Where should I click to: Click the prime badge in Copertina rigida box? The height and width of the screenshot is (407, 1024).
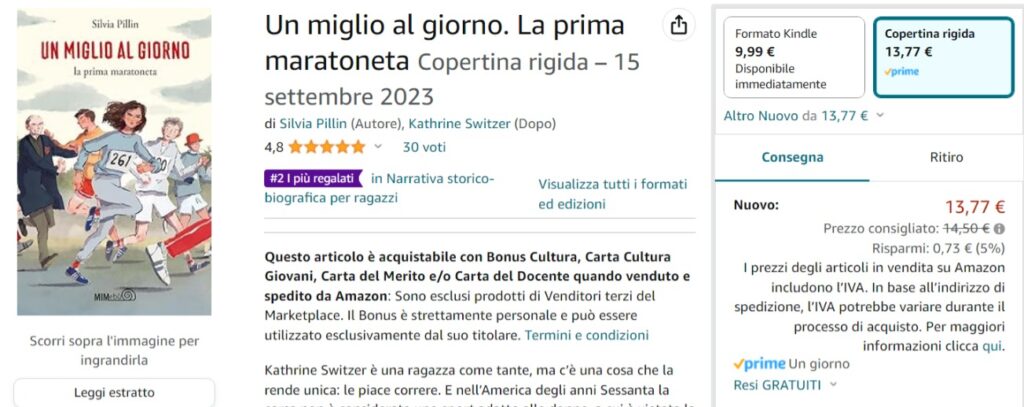point(901,72)
